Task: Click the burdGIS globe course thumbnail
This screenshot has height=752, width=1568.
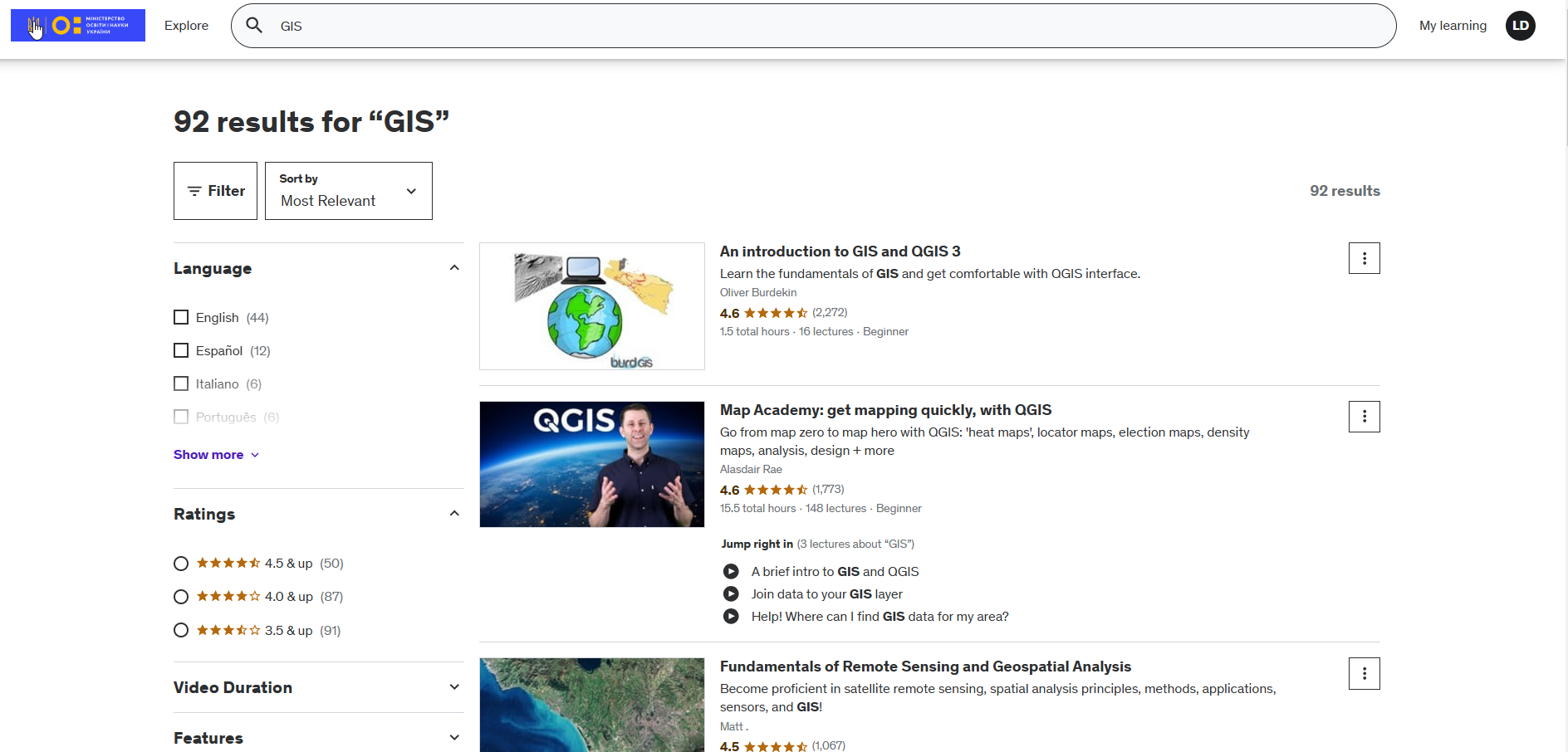Action: pos(592,306)
